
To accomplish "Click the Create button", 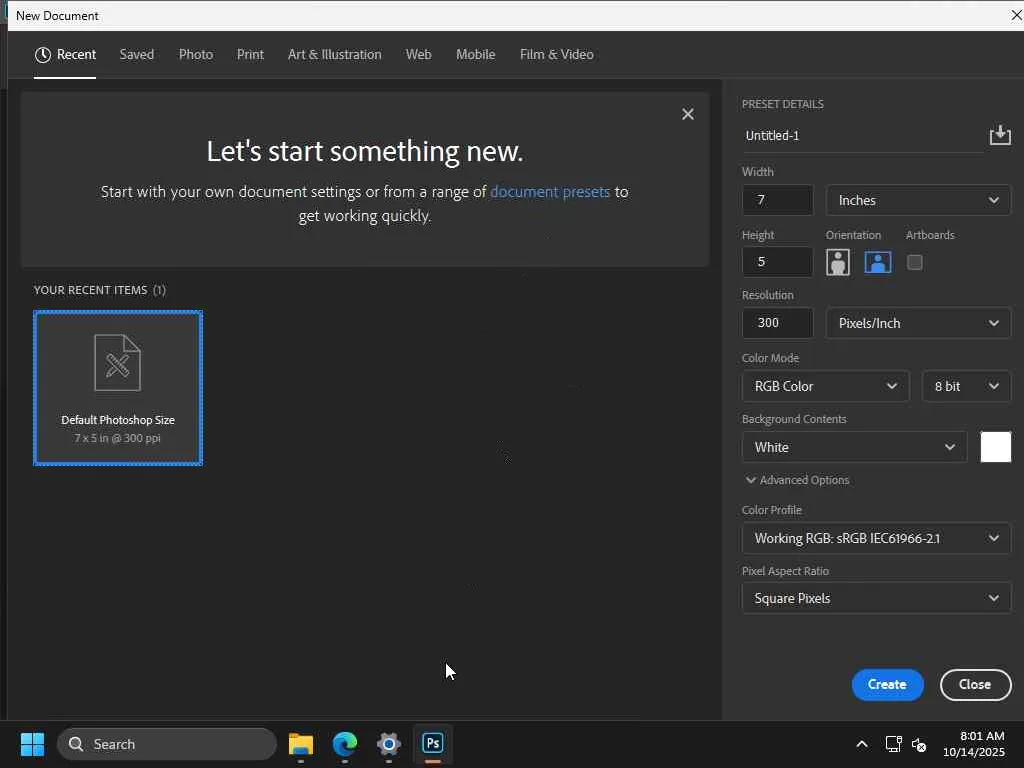I will coord(887,684).
